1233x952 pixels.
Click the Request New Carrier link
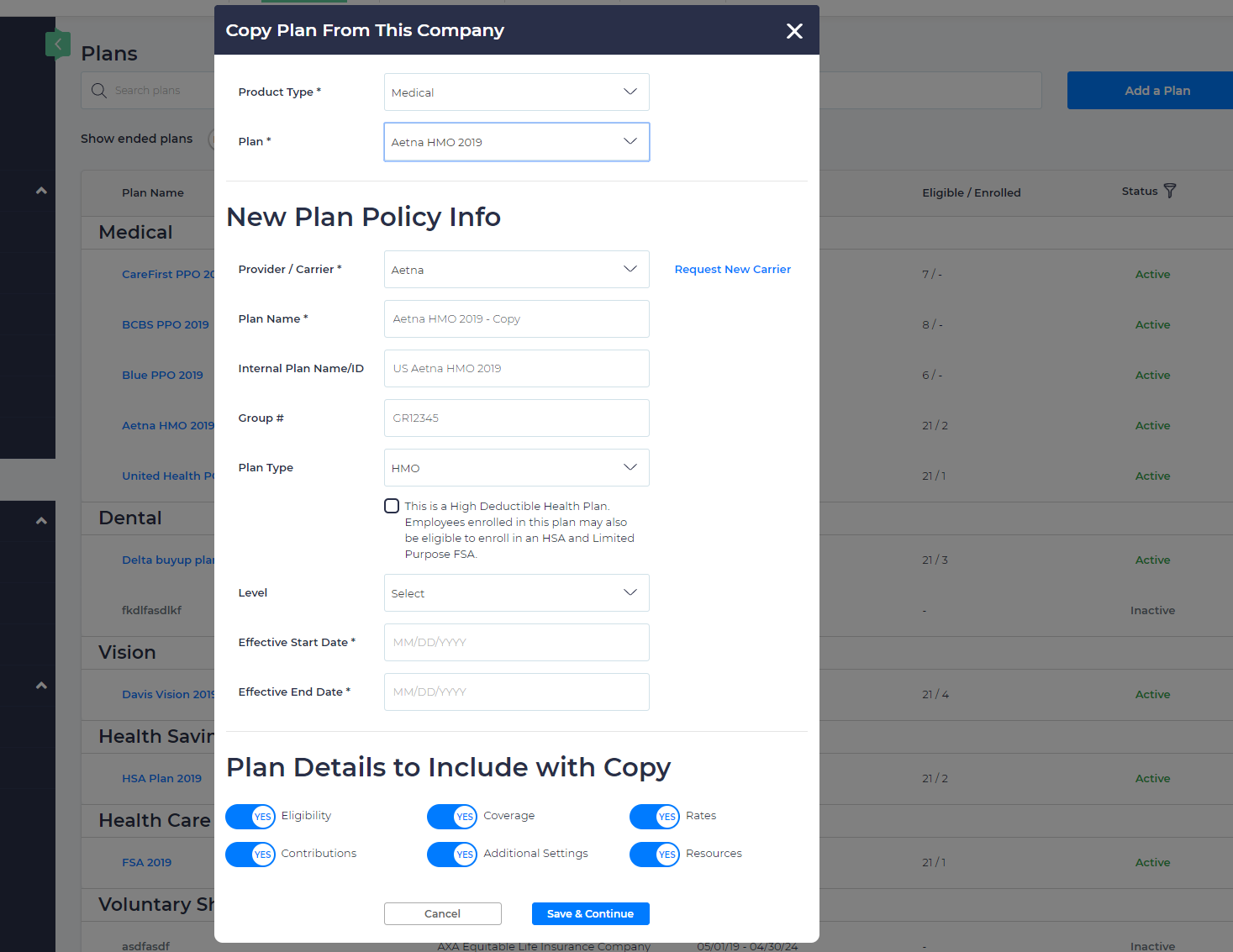pyautogui.click(x=732, y=269)
